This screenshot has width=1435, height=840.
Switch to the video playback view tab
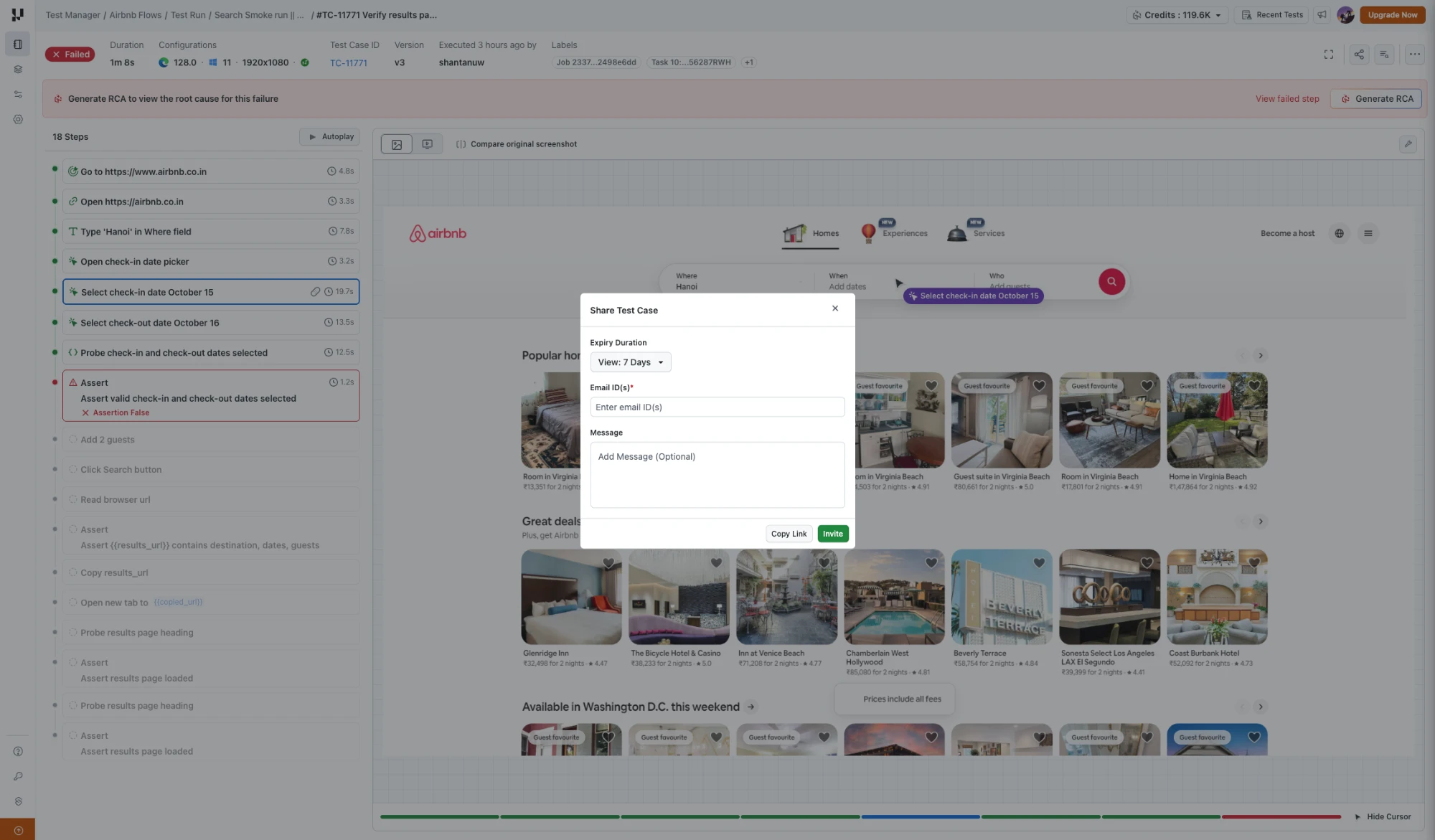click(427, 144)
